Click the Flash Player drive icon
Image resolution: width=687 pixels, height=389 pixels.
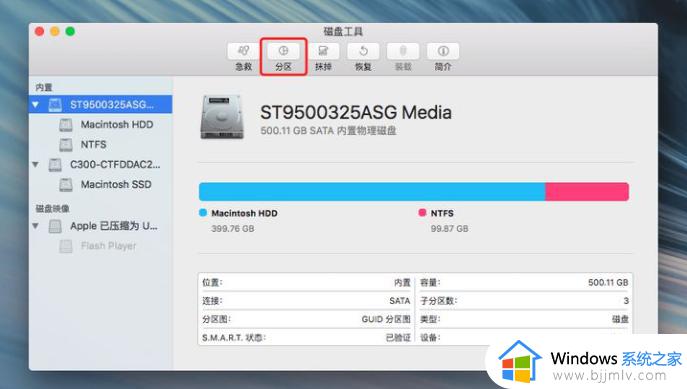coord(66,246)
